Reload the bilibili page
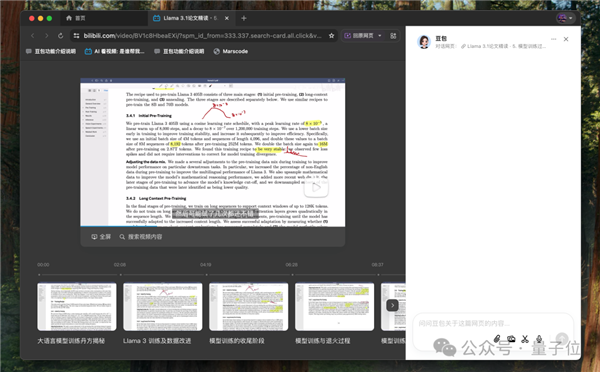The height and width of the screenshot is (372, 600). pyautogui.click(x=60, y=36)
